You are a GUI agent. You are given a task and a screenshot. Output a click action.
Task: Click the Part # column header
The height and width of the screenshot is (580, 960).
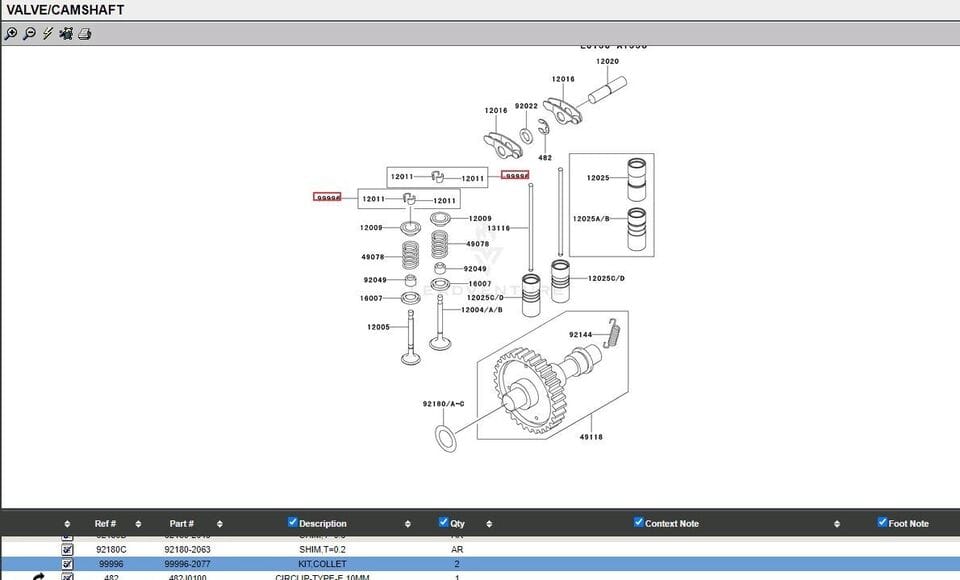pos(181,523)
